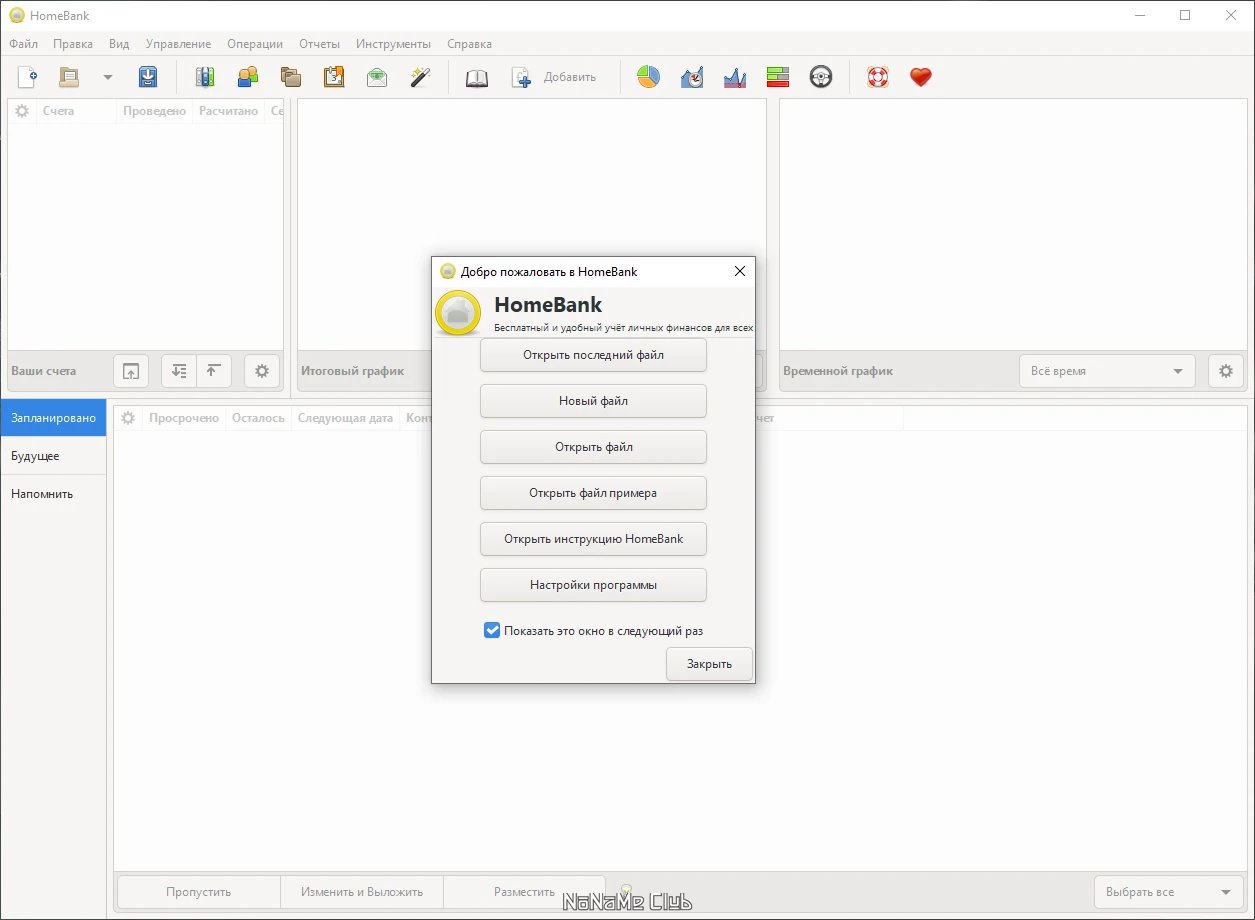The height and width of the screenshot is (920, 1255).
Task: Collapse all account groups arrow-up button
Action: click(213, 371)
